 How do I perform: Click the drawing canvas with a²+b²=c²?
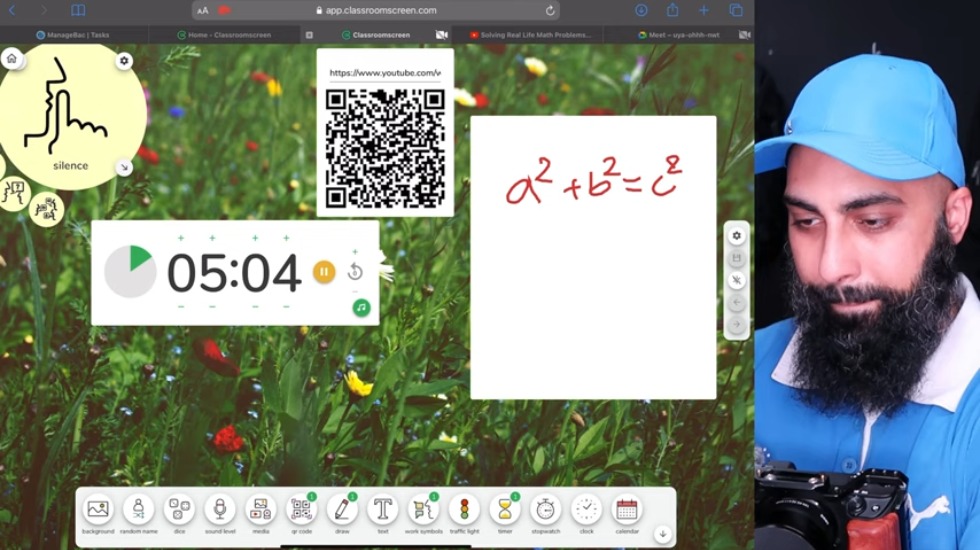pyautogui.click(x=593, y=258)
